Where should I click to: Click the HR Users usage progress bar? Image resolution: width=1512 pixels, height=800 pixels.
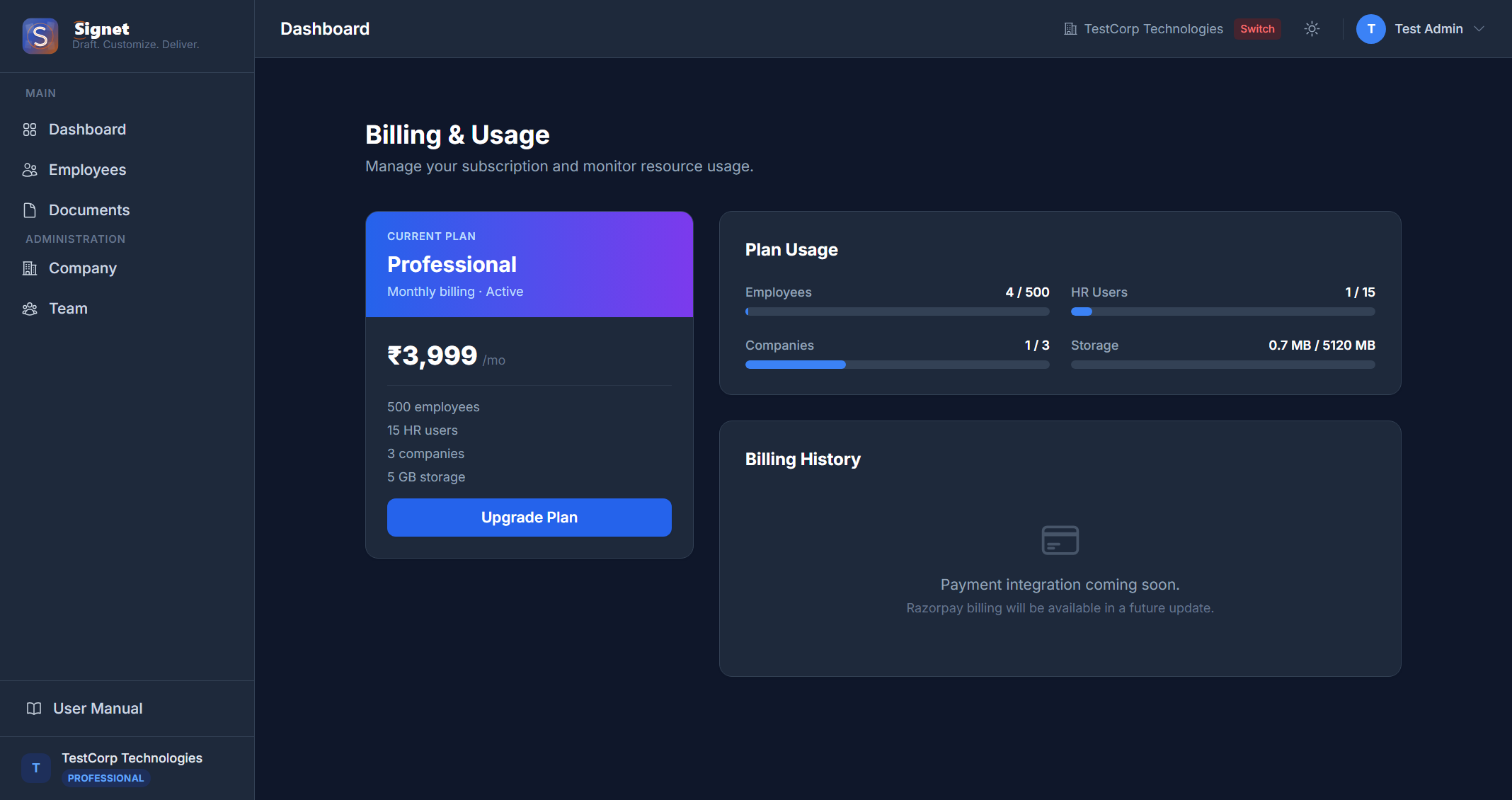point(1222,312)
